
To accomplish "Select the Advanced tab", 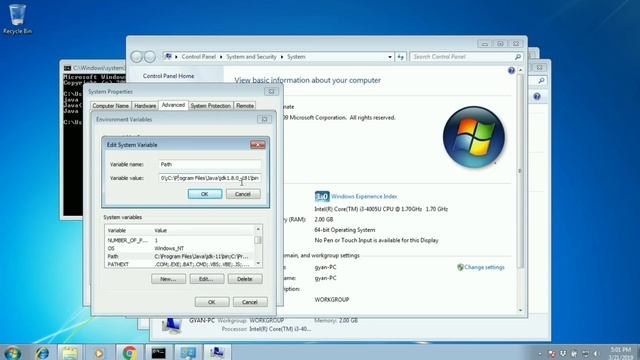I will (173, 105).
